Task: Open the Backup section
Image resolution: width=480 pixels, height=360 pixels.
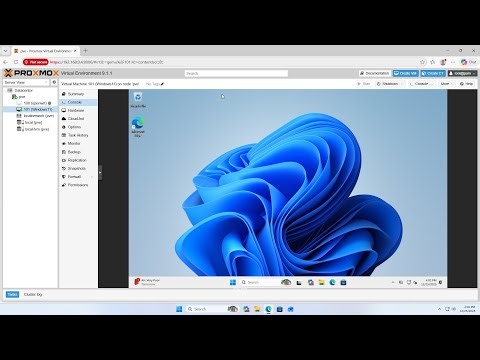Action: (78, 152)
